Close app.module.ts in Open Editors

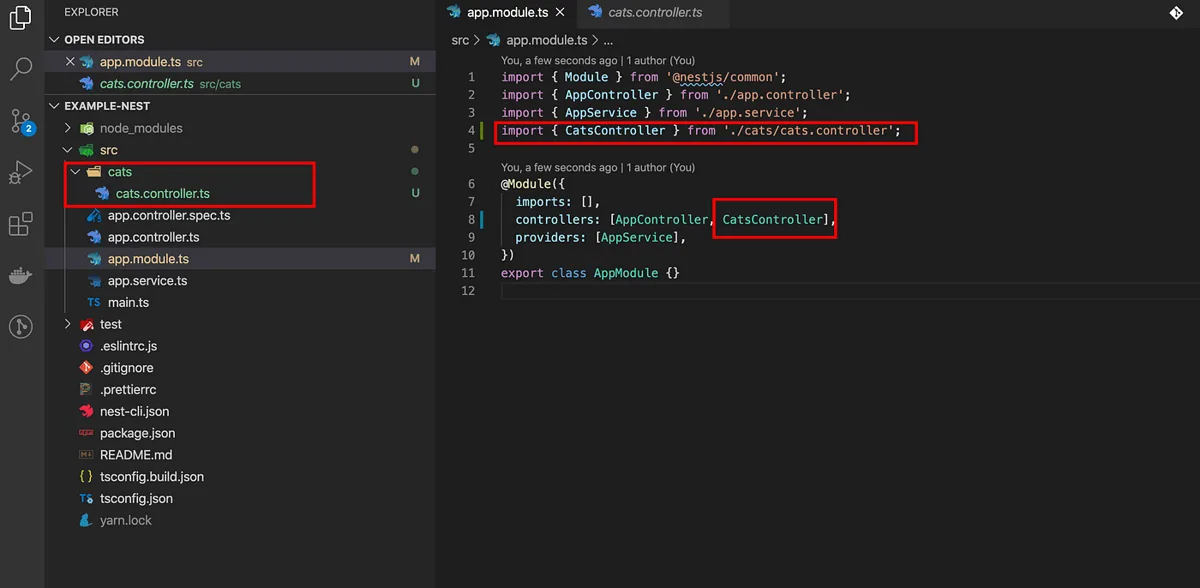point(70,62)
